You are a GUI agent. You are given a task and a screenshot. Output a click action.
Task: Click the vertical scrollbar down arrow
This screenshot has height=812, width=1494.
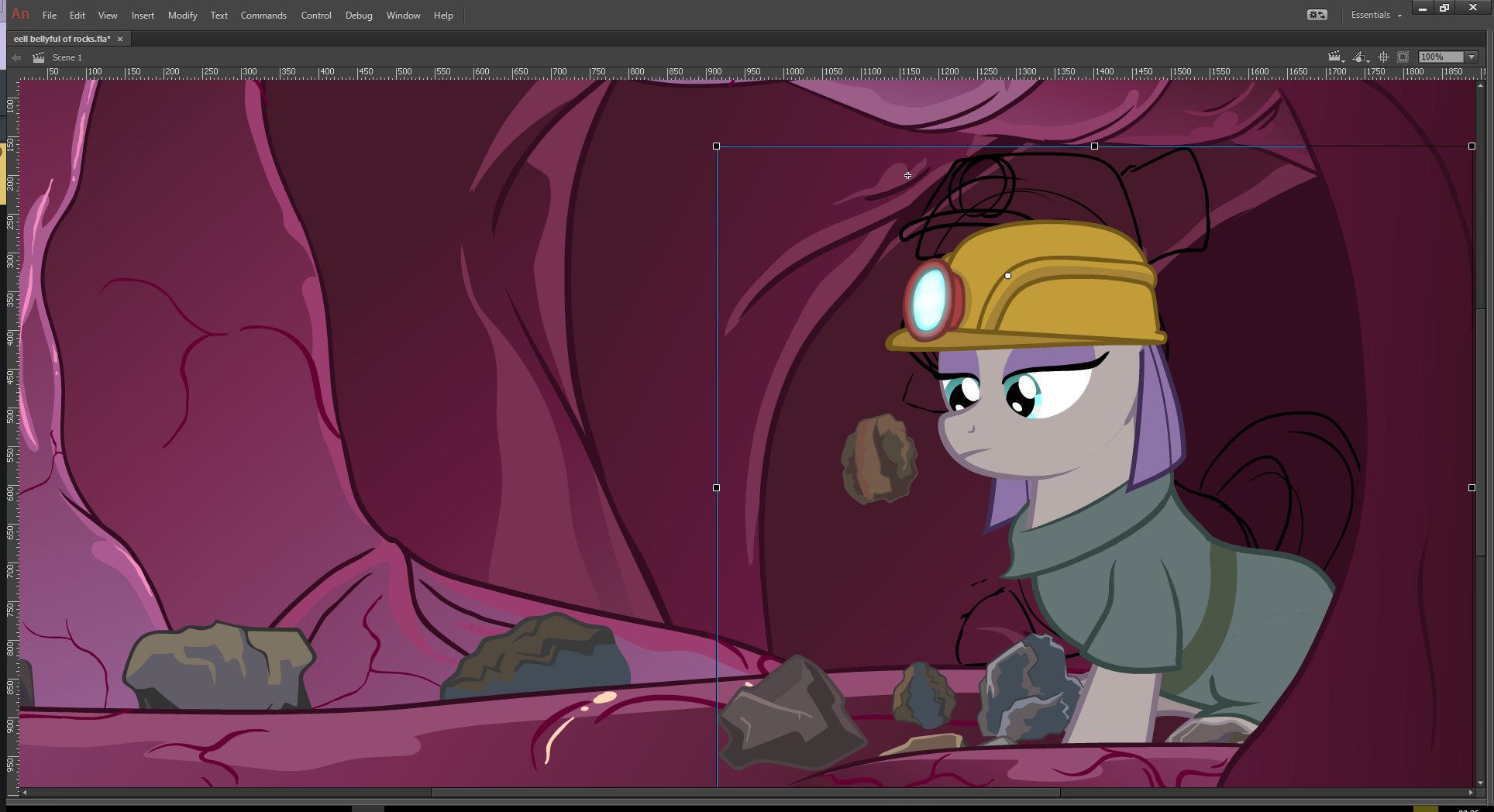(x=1481, y=783)
